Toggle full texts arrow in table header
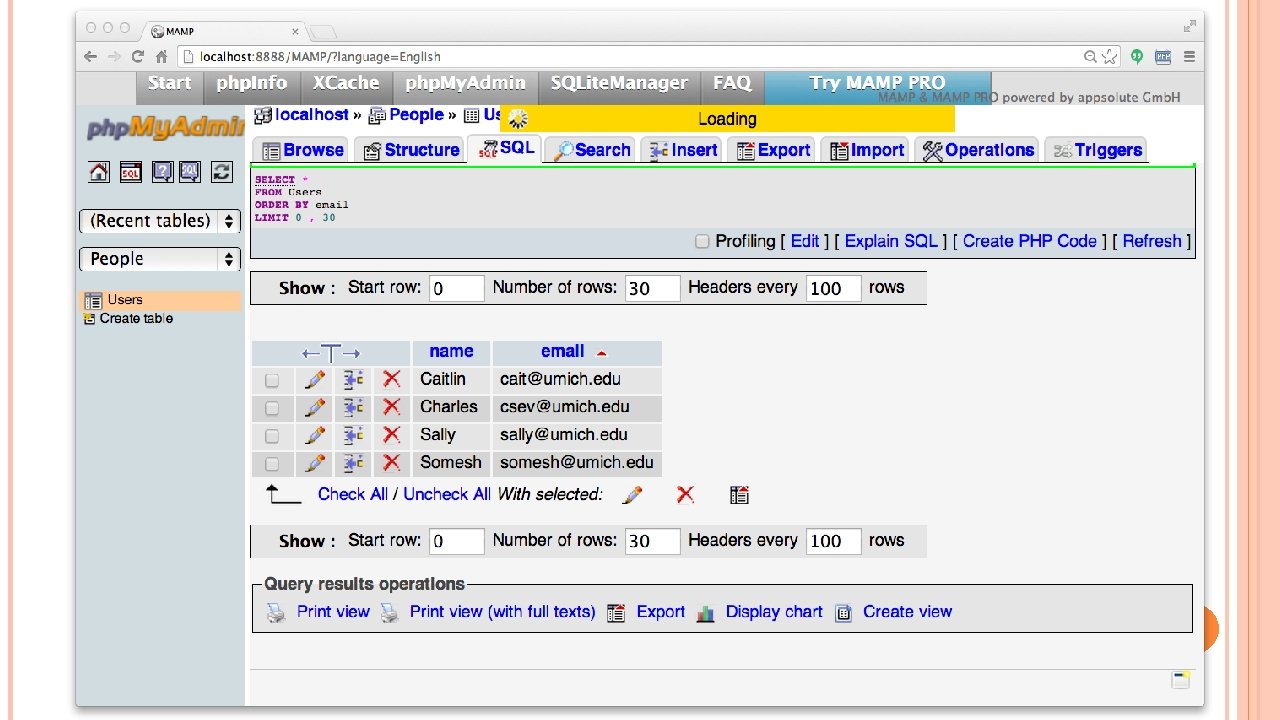Screen dimensions: 1280x720 coord(331,353)
